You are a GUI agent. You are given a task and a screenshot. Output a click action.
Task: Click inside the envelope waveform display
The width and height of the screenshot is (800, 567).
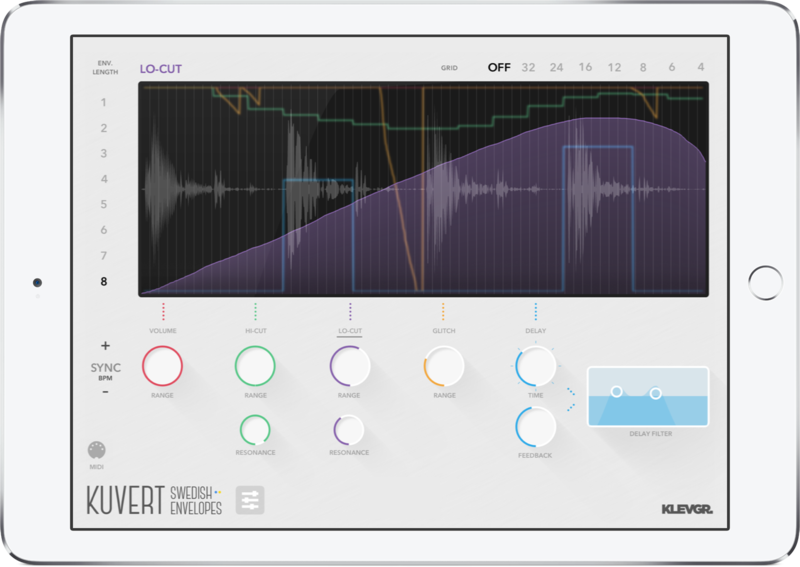point(423,190)
